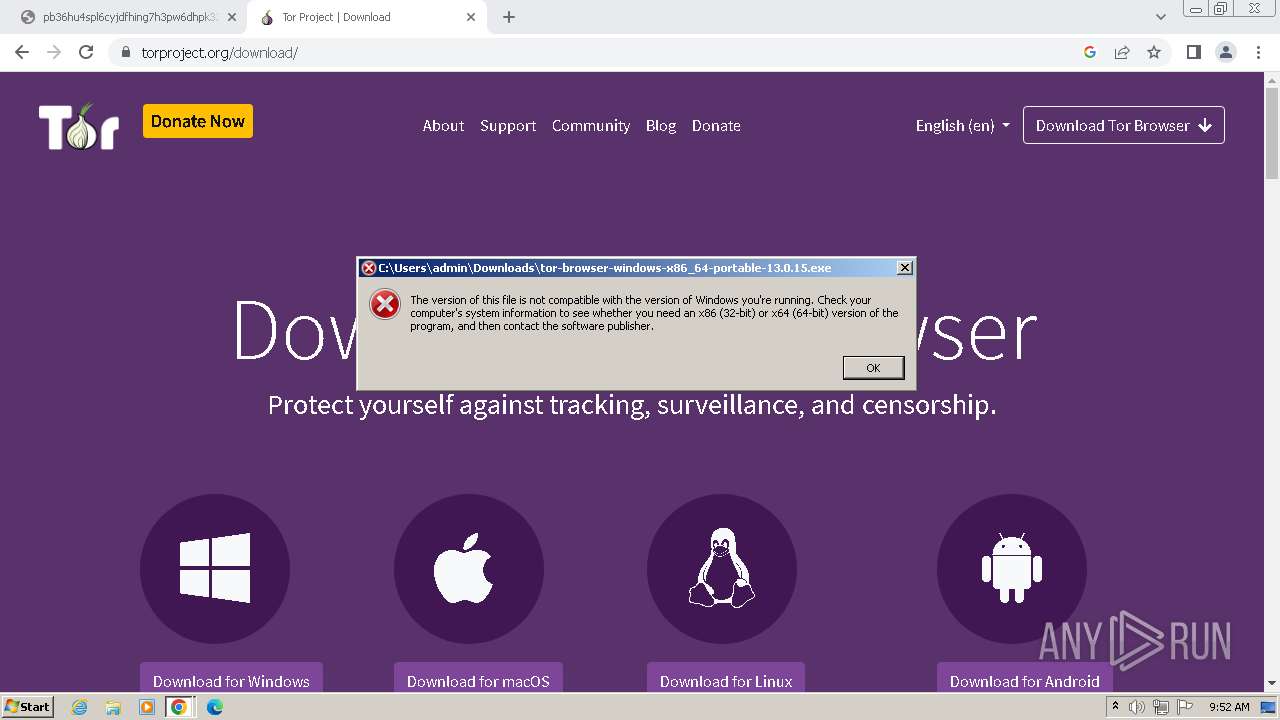
Task: Open the Donate menu link
Action: [x=716, y=126]
